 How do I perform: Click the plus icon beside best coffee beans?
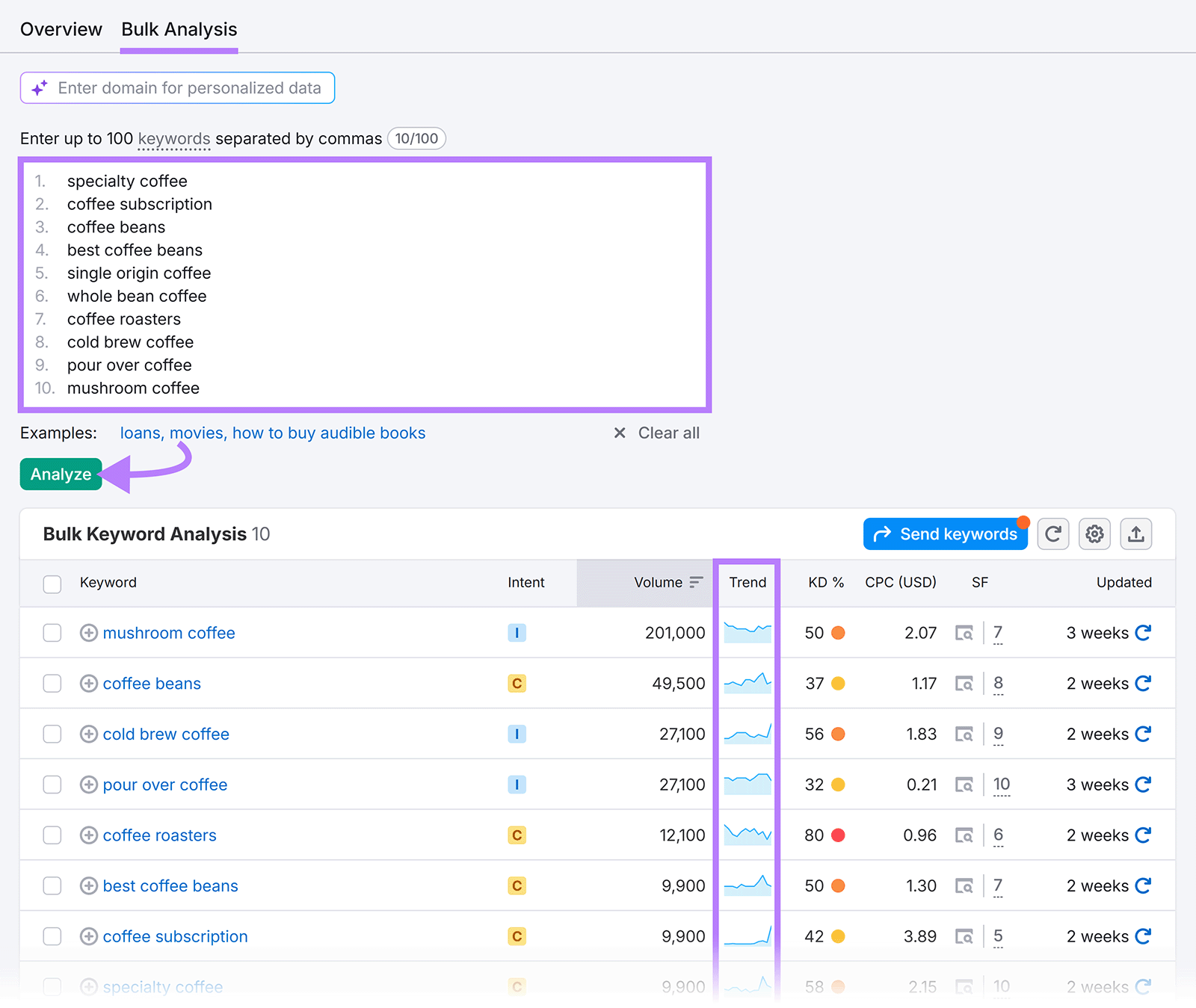click(x=89, y=886)
